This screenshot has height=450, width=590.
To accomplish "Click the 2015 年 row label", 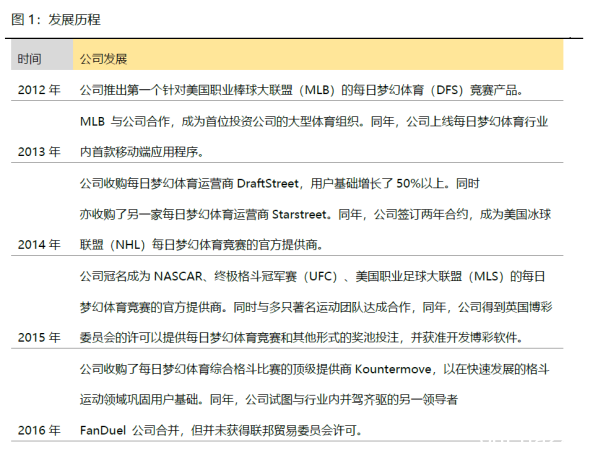I will (39, 337).
